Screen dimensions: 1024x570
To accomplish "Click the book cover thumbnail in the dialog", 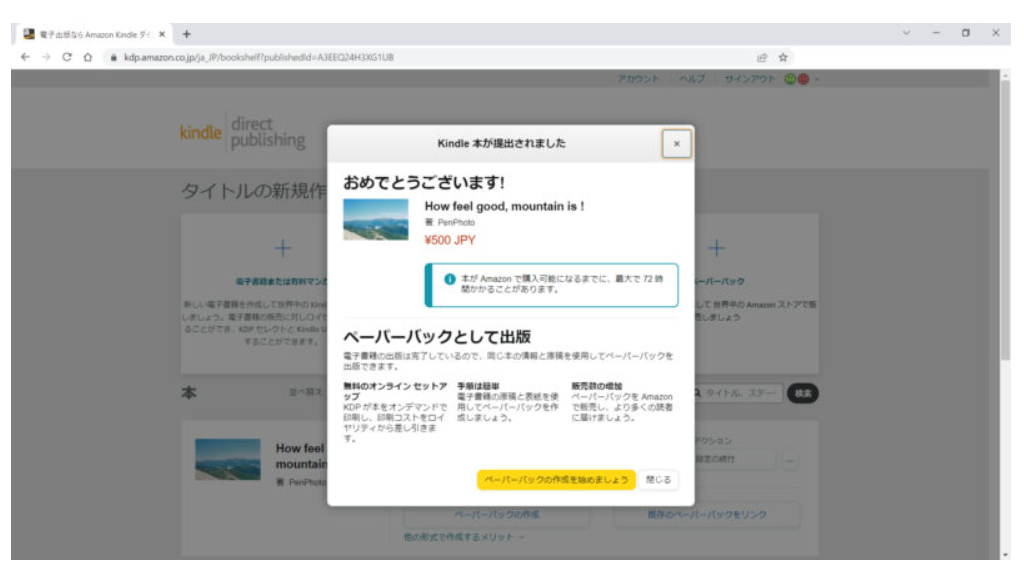I will pyautogui.click(x=376, y=220).
